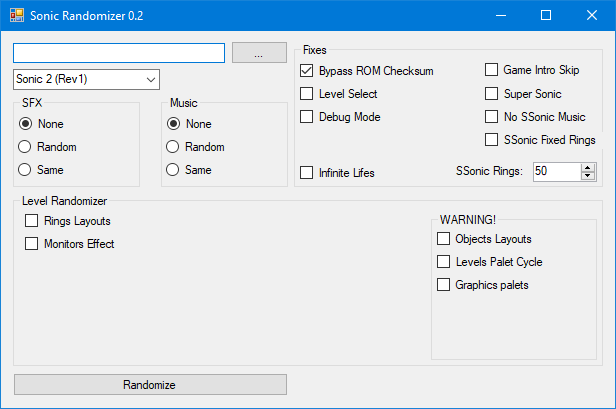Toggle No SSonic Music checkbox

[492, 117]
